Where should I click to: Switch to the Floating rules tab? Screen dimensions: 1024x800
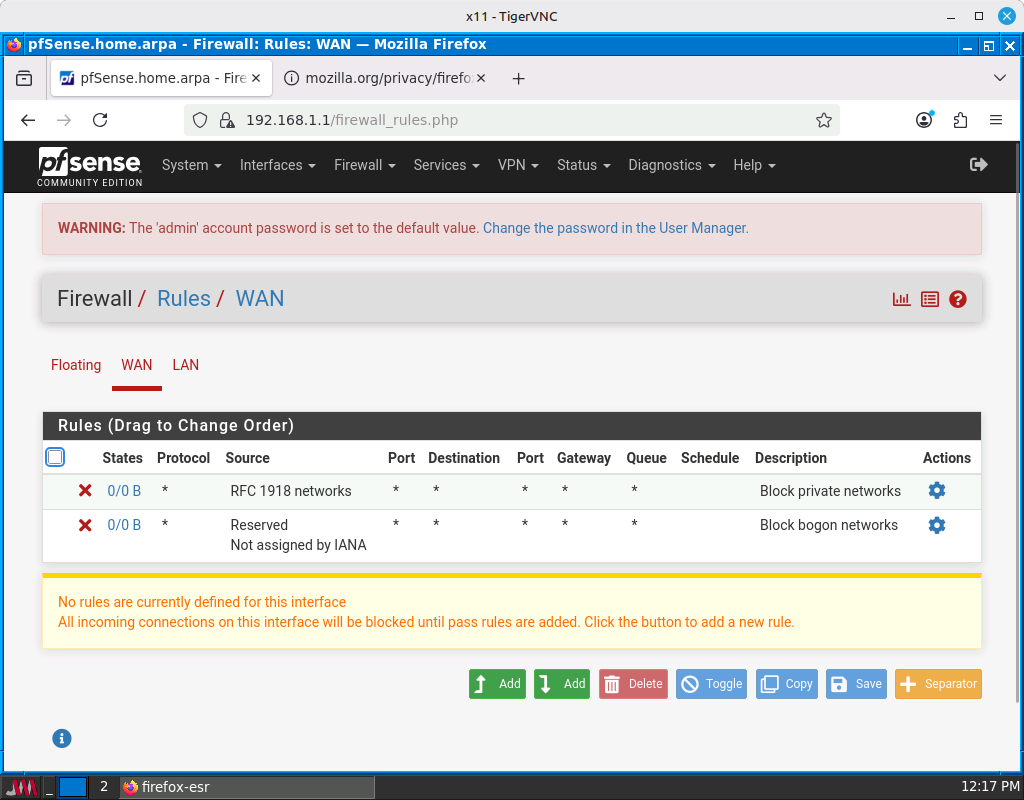(x=76, y=365)
